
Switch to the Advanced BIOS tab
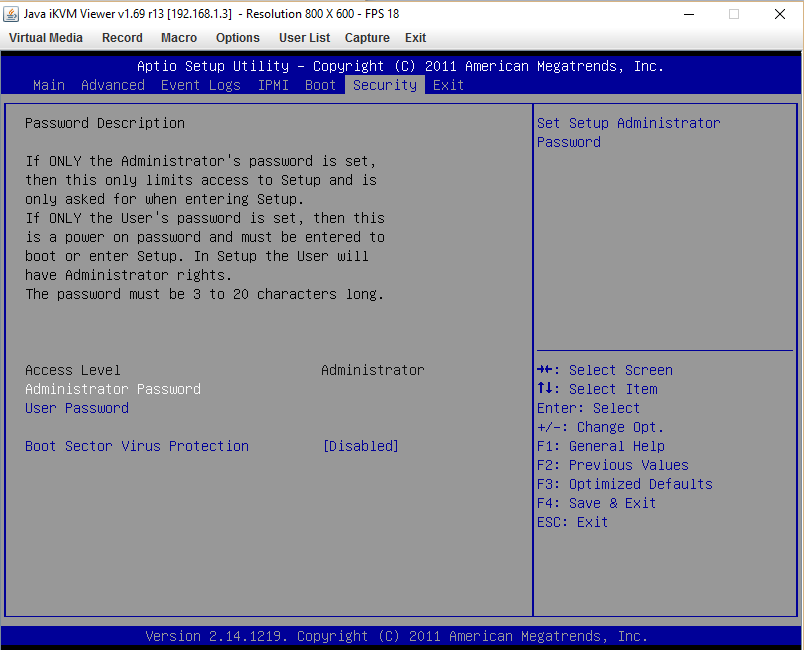coord(113,85)
